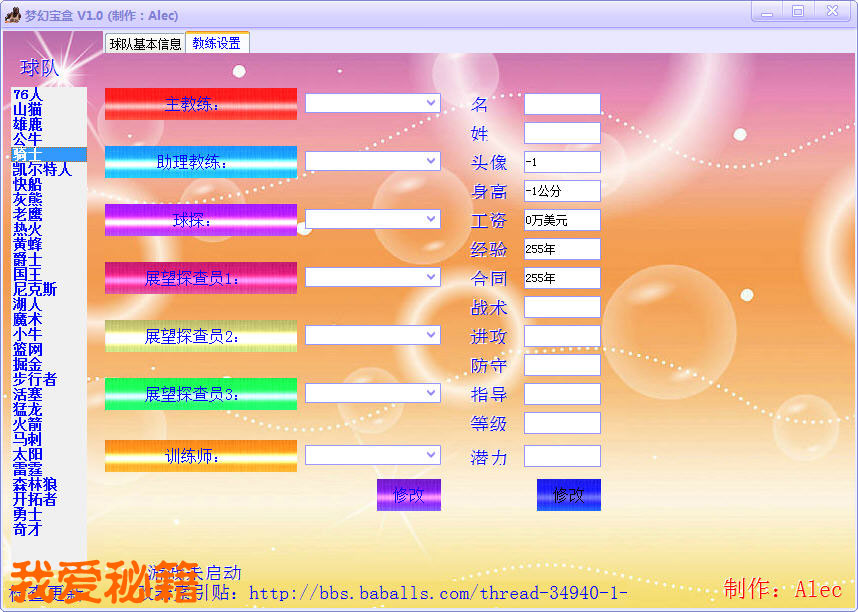Focus the 工资 salary field
The height and width of the screenshot is (612, 858).
(561, 220)
